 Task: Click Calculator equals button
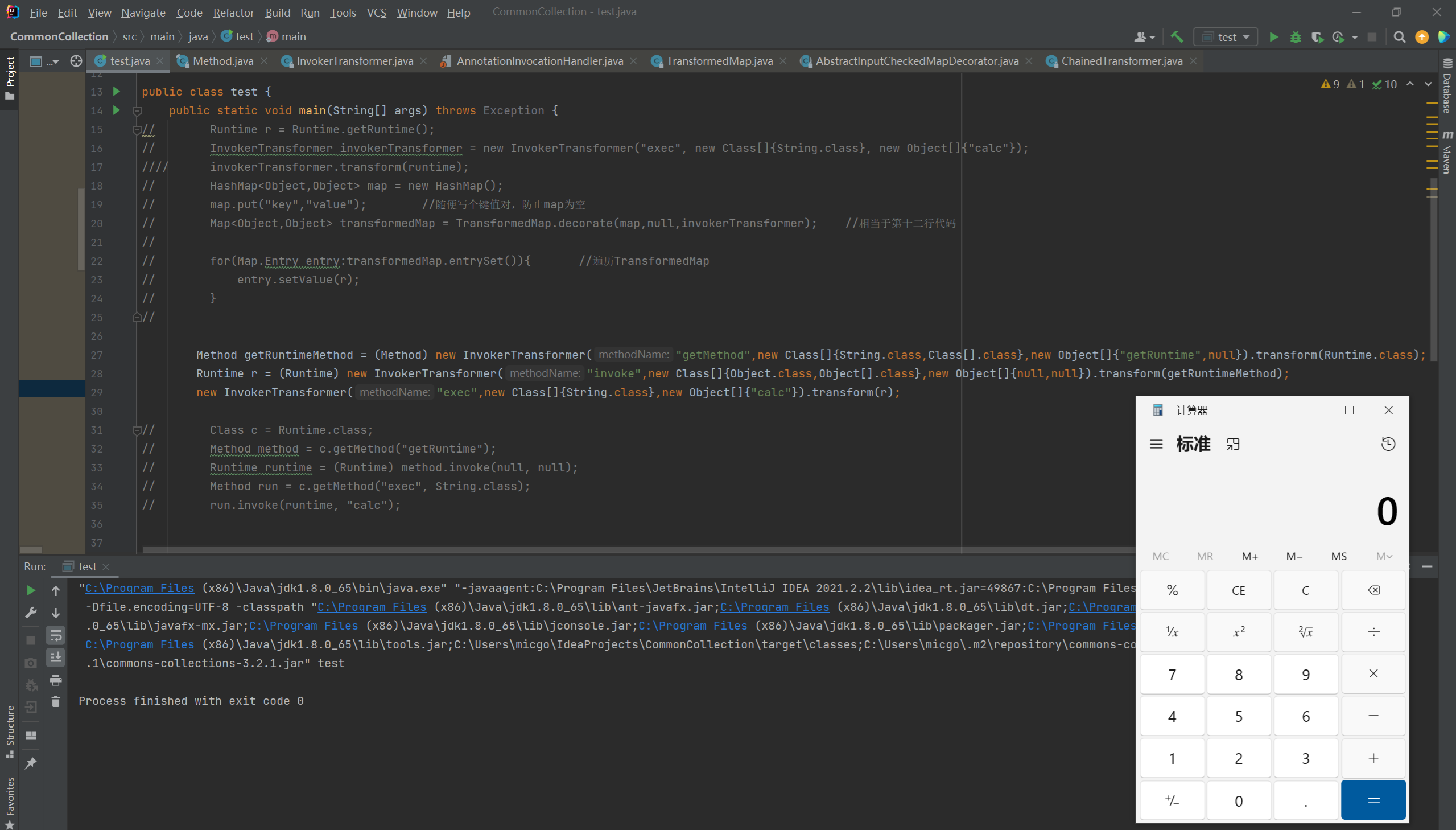coord(1373,800)
